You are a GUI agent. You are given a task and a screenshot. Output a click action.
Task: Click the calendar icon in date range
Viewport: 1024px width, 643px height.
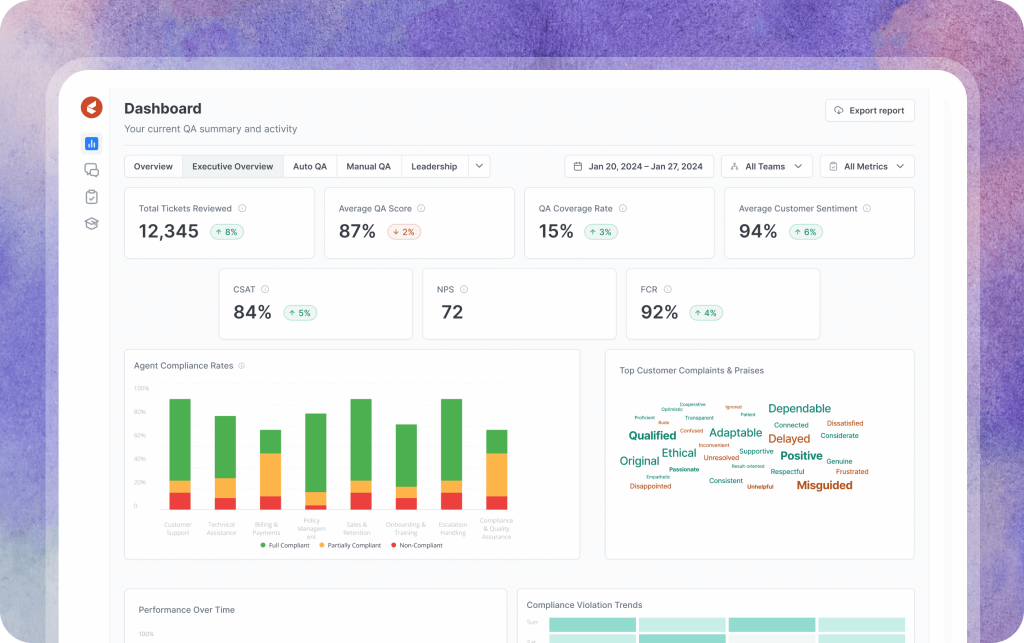[x=578, y=166]
